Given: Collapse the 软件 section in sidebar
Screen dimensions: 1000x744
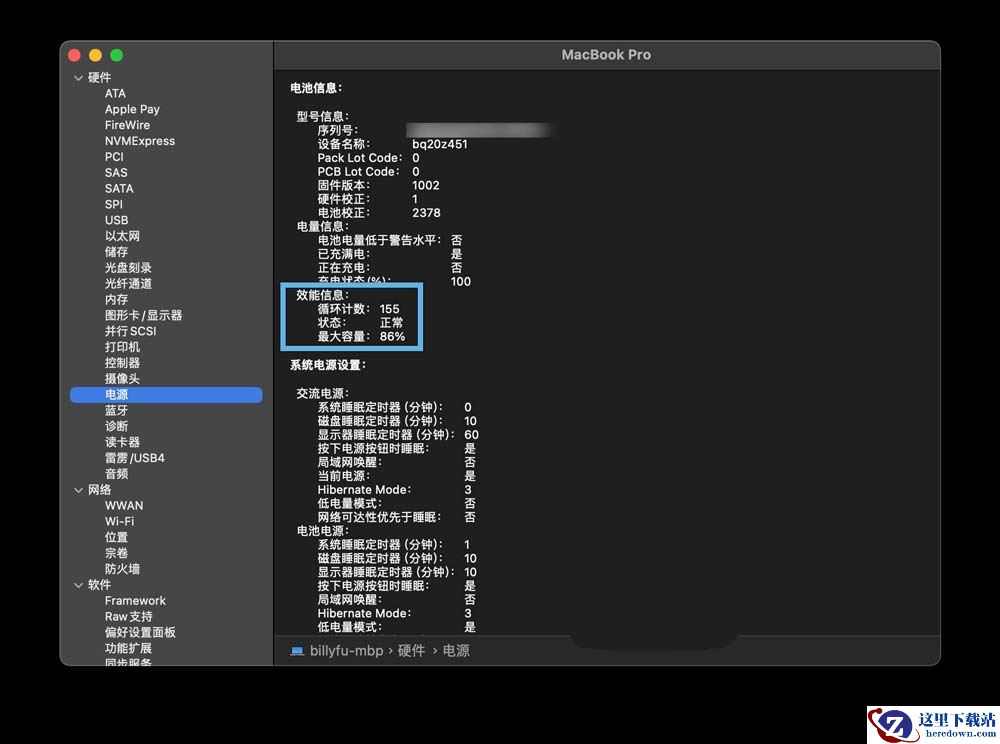Looking at the screenshot, I should point(78,585).
